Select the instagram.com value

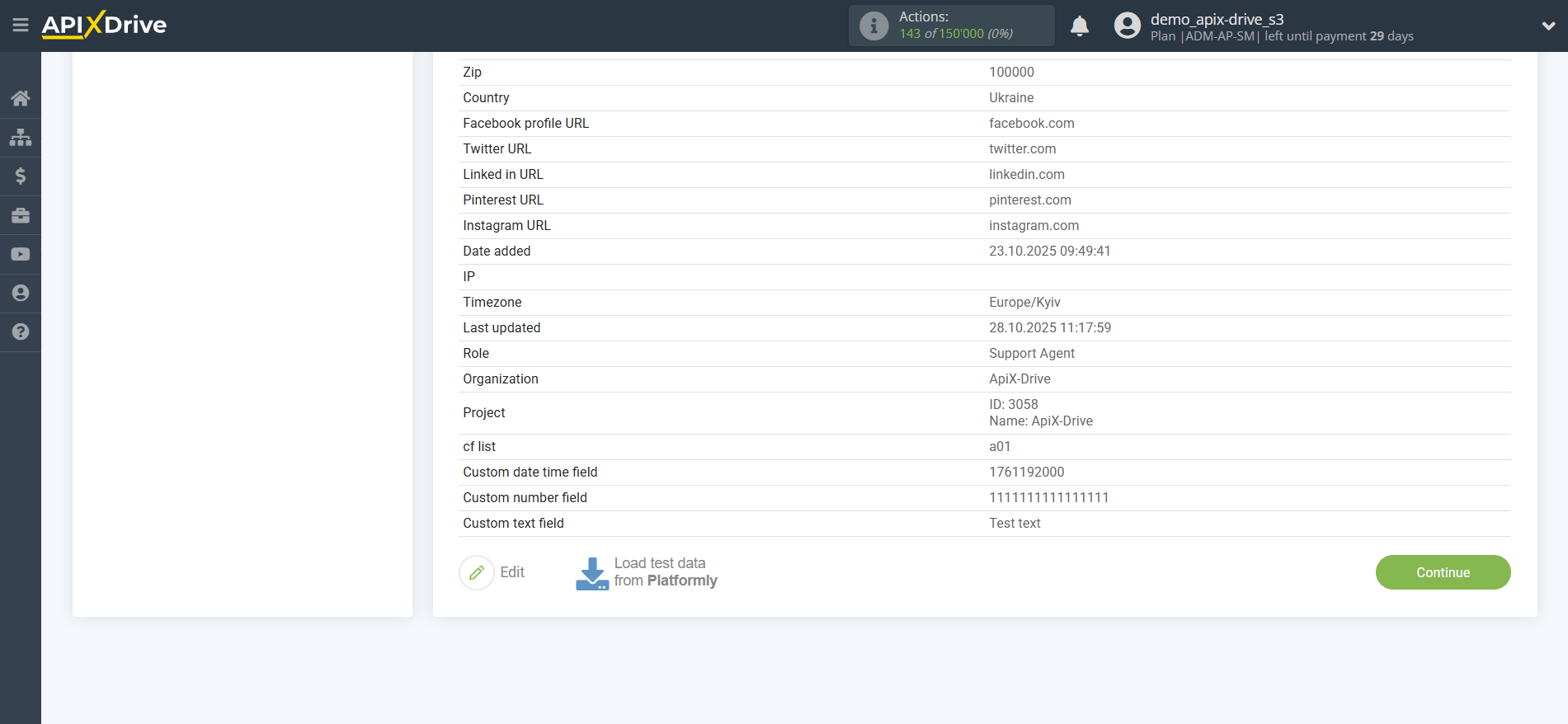(x=1034, y=226)
